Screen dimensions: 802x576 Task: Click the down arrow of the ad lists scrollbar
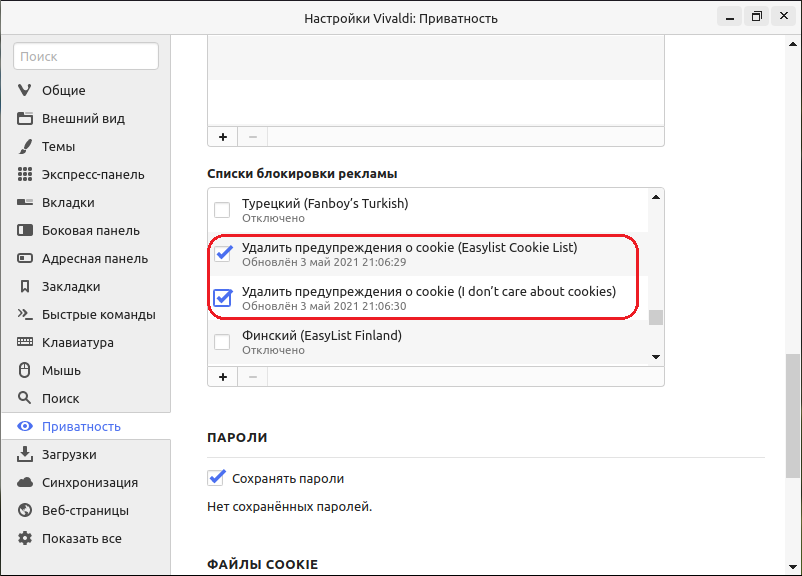(x=656, y=357)
